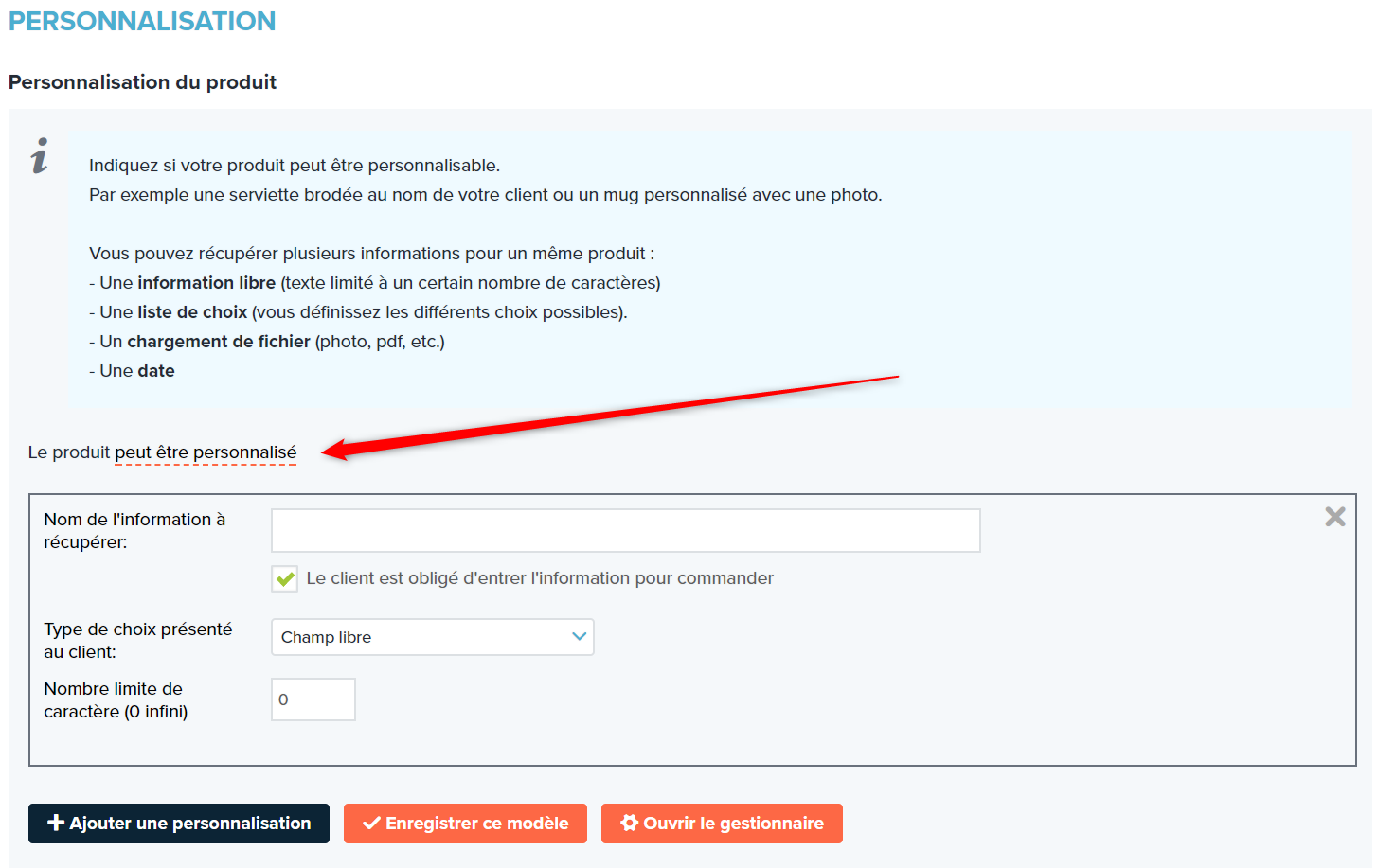Click the plus icon on Ajouter une personnalisation
This screenshot has width=1378, height=868.
[x=56, y=823]
